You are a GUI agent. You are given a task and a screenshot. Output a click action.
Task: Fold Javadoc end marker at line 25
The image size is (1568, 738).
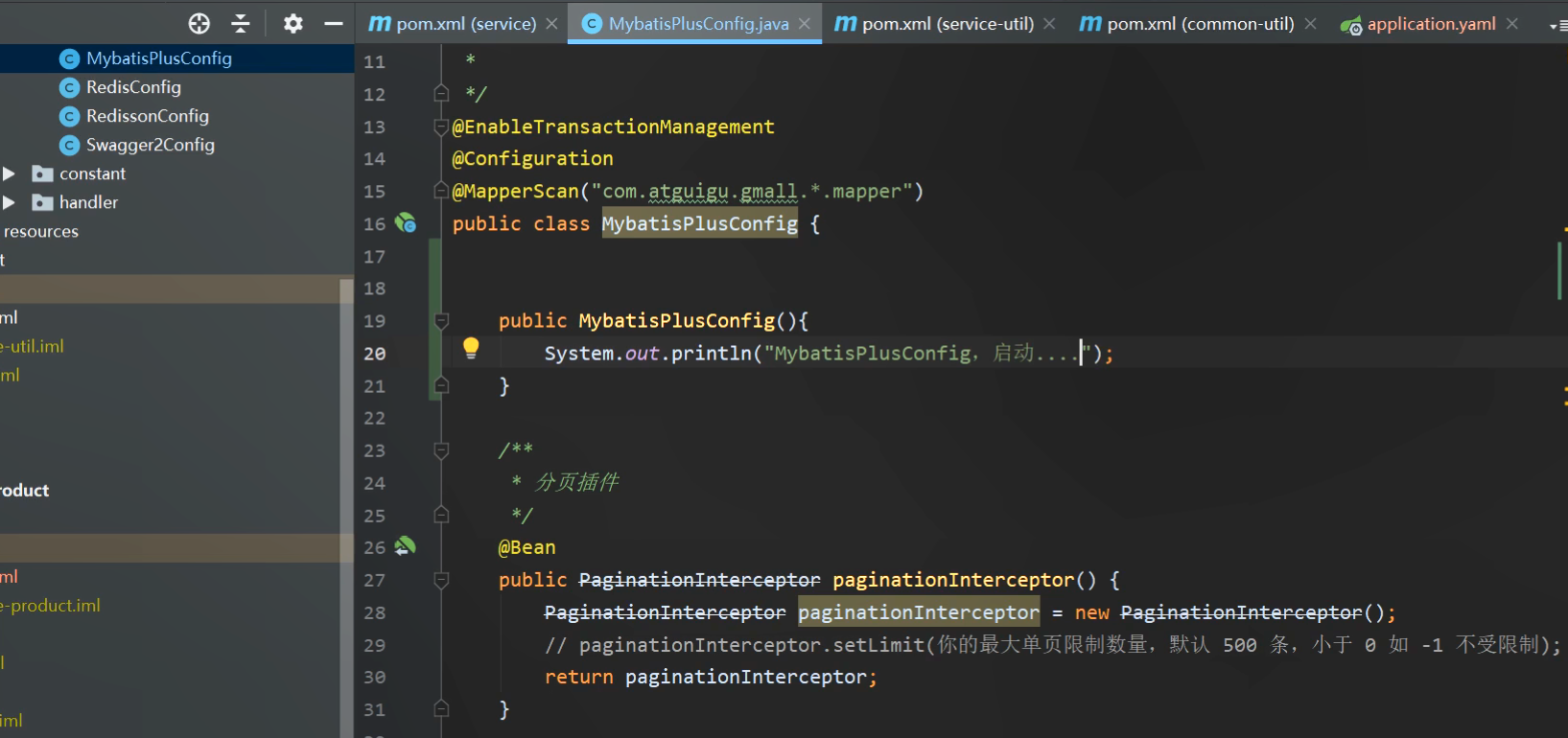[441, 515]
